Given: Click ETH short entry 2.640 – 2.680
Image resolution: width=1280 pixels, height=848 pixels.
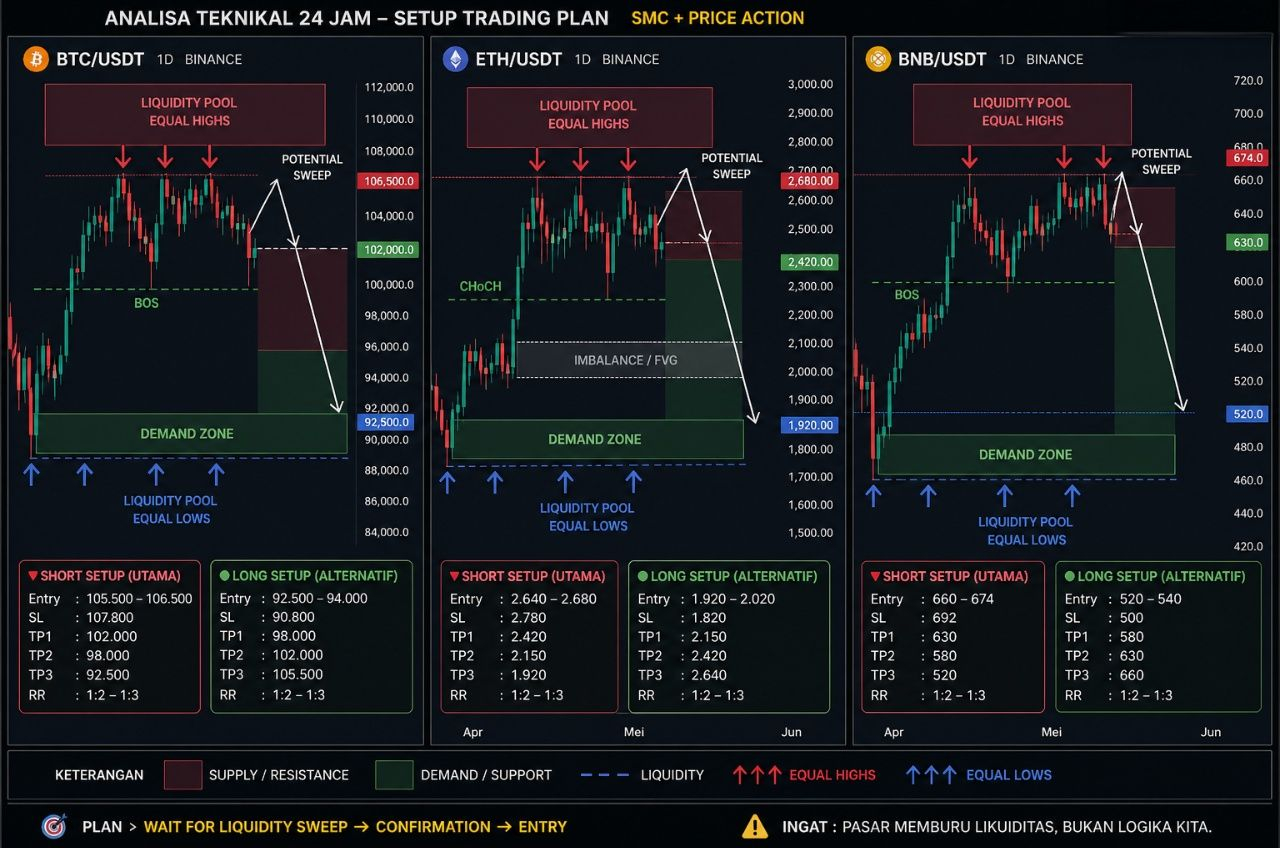Looking at the screenshot, I should tap(553, 598).
